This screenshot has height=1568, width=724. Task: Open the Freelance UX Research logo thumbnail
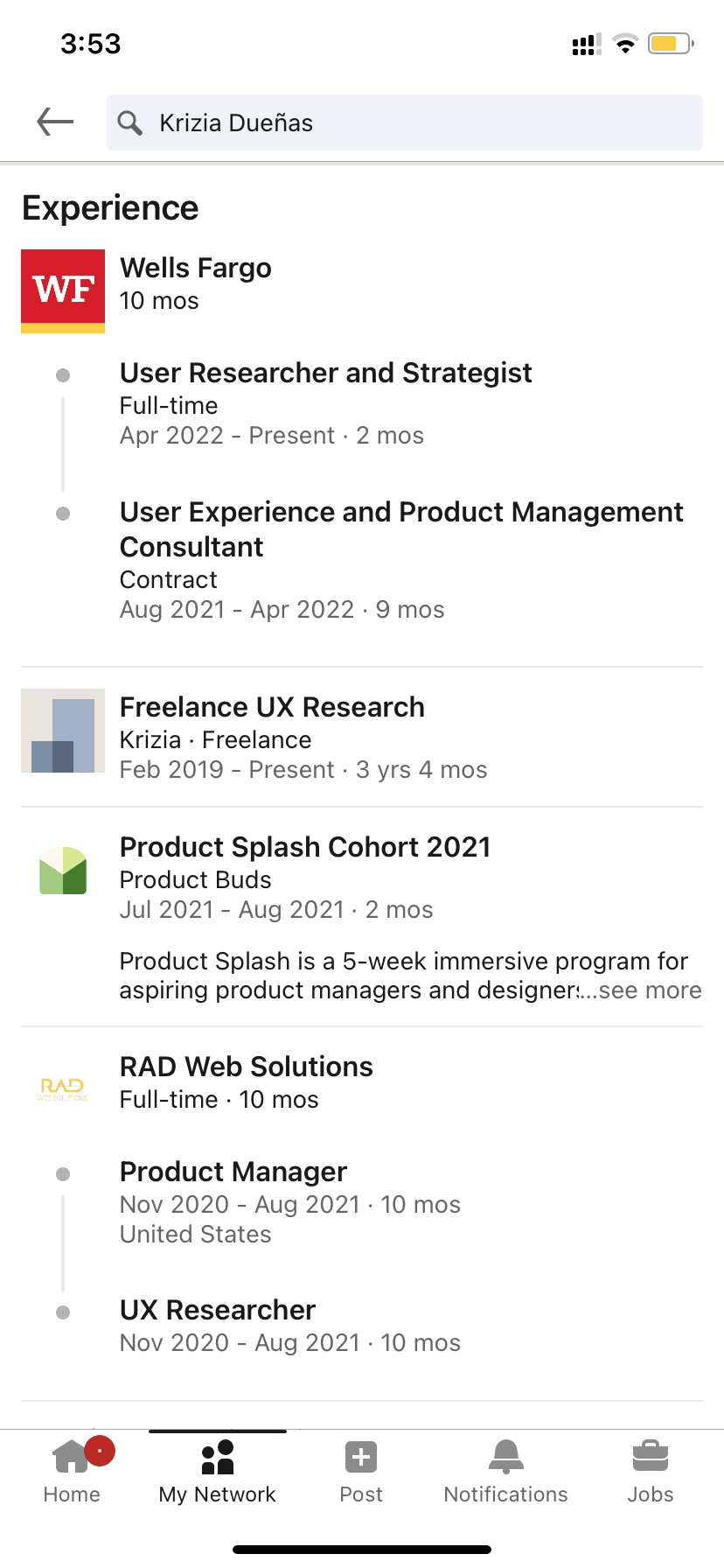tap(63, 731)
